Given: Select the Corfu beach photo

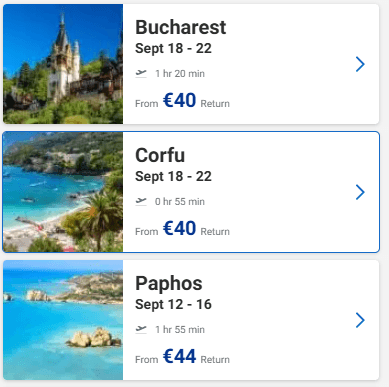Looking at the screenshot, I should (63, 192).
